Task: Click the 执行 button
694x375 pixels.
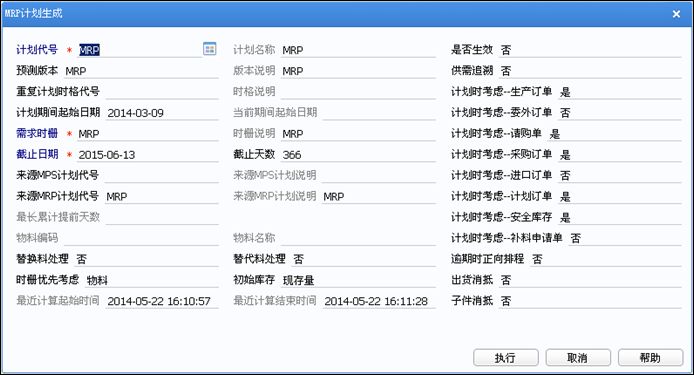Action: [x=505, y=358]
